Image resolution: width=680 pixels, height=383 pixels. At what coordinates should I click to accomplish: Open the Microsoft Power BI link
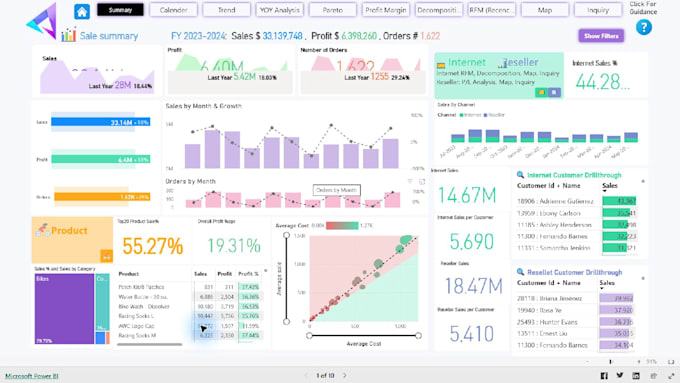coord(32,376)
